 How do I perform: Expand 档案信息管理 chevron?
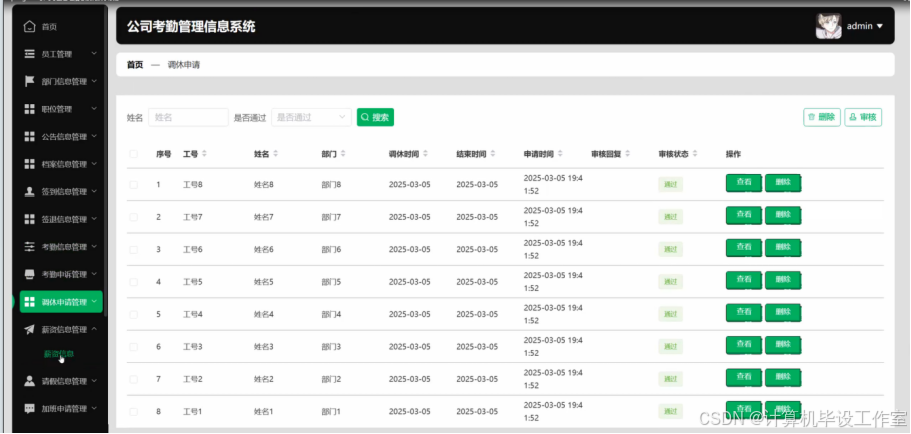pyautogui.click(x=94, y=164)
